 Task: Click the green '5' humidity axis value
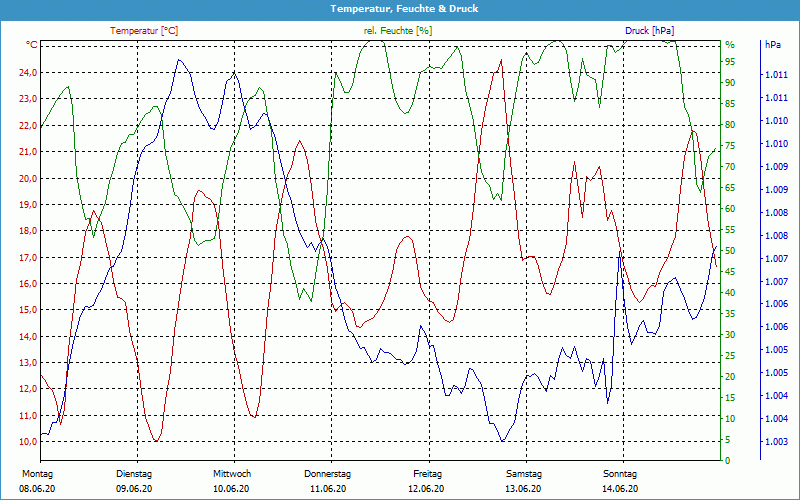(x=728, y=439)
